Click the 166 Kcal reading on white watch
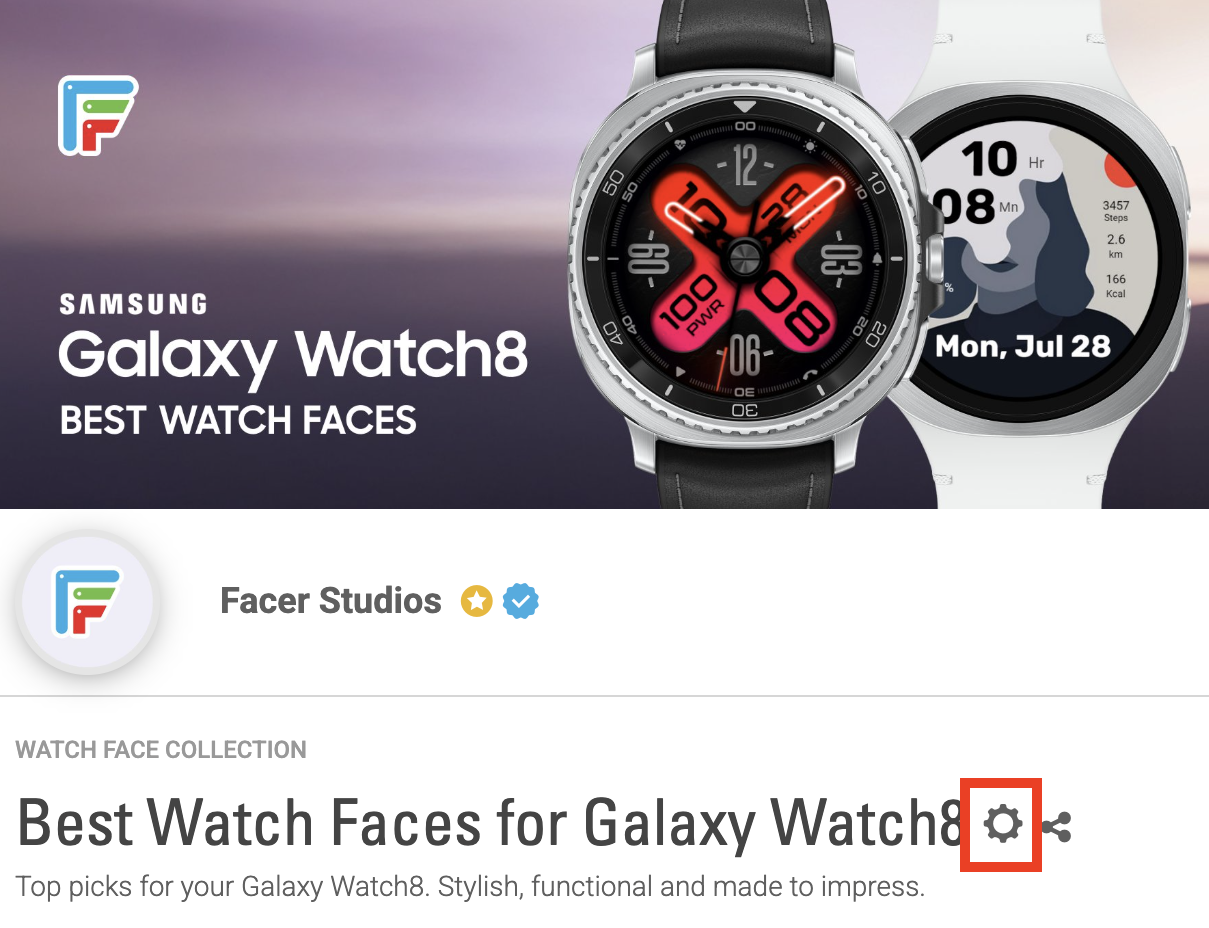1209x928 pixels. point(1116,286)
